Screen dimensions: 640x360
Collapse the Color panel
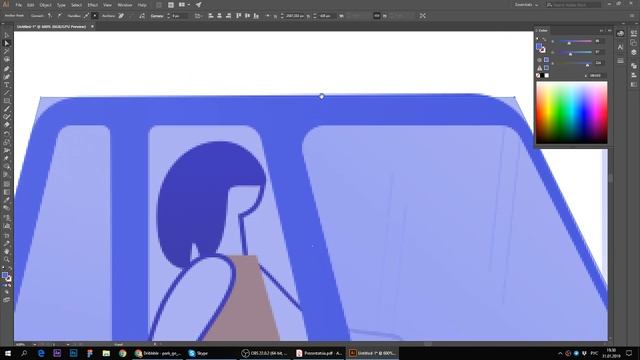point(601,31)
